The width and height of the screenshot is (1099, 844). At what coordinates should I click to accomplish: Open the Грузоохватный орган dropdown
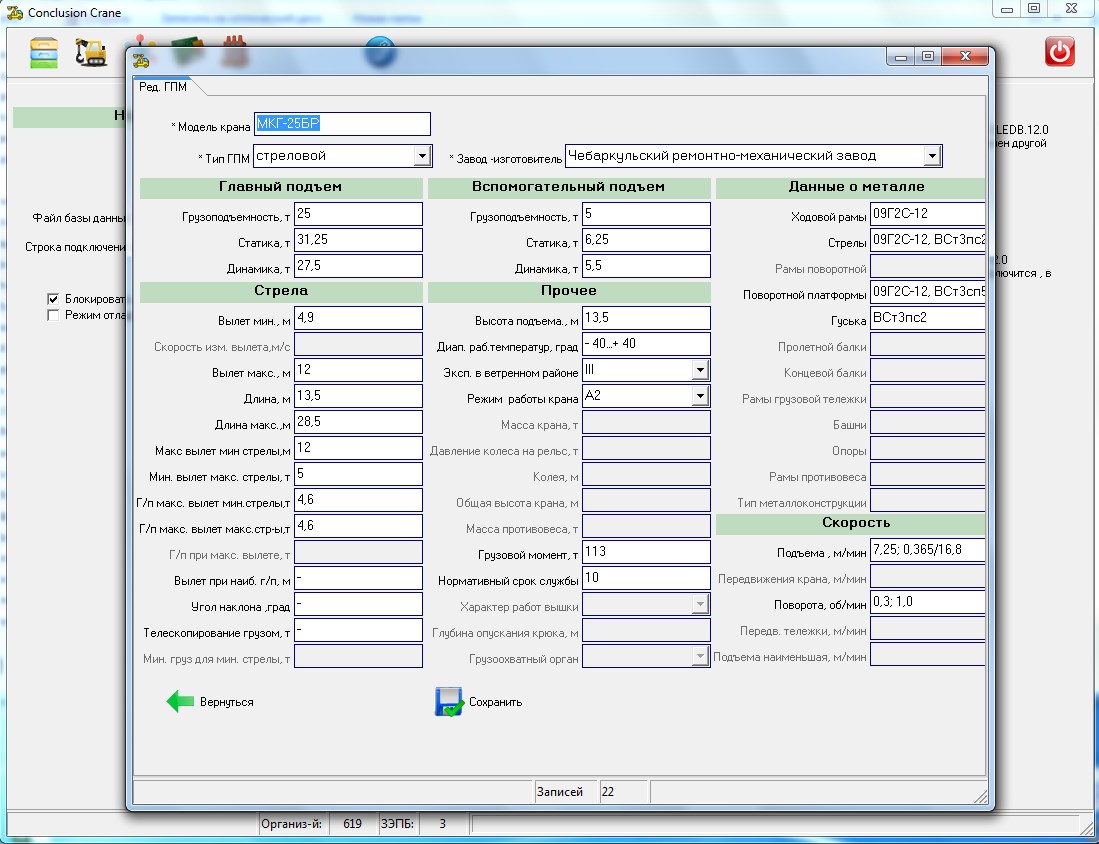[699, 655]
